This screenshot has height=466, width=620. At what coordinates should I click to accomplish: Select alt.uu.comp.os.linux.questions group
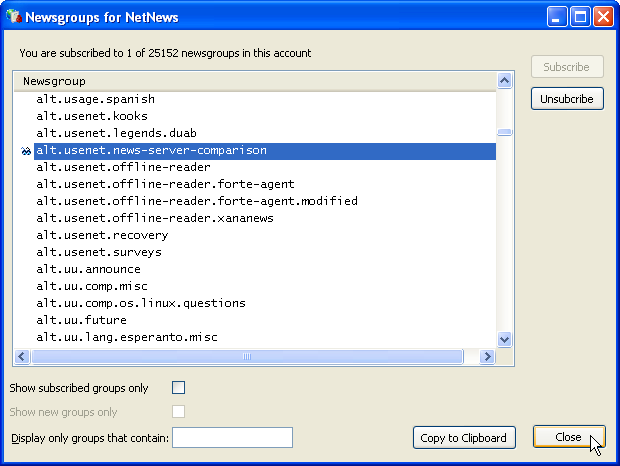(x=140, y=303)
